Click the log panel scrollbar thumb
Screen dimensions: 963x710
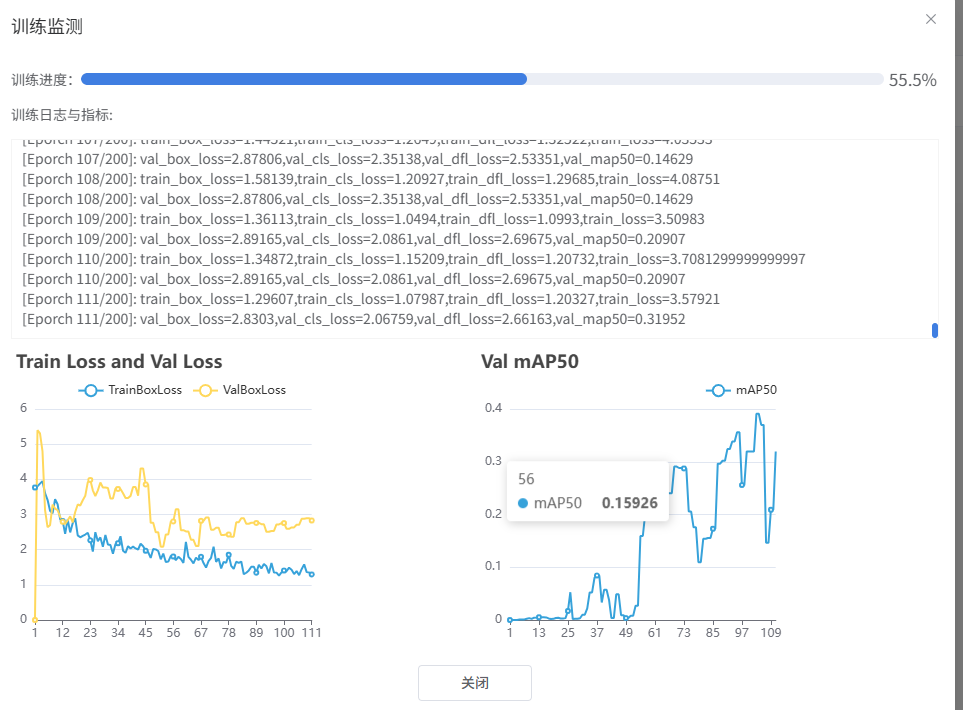click(x=935, y=330)
